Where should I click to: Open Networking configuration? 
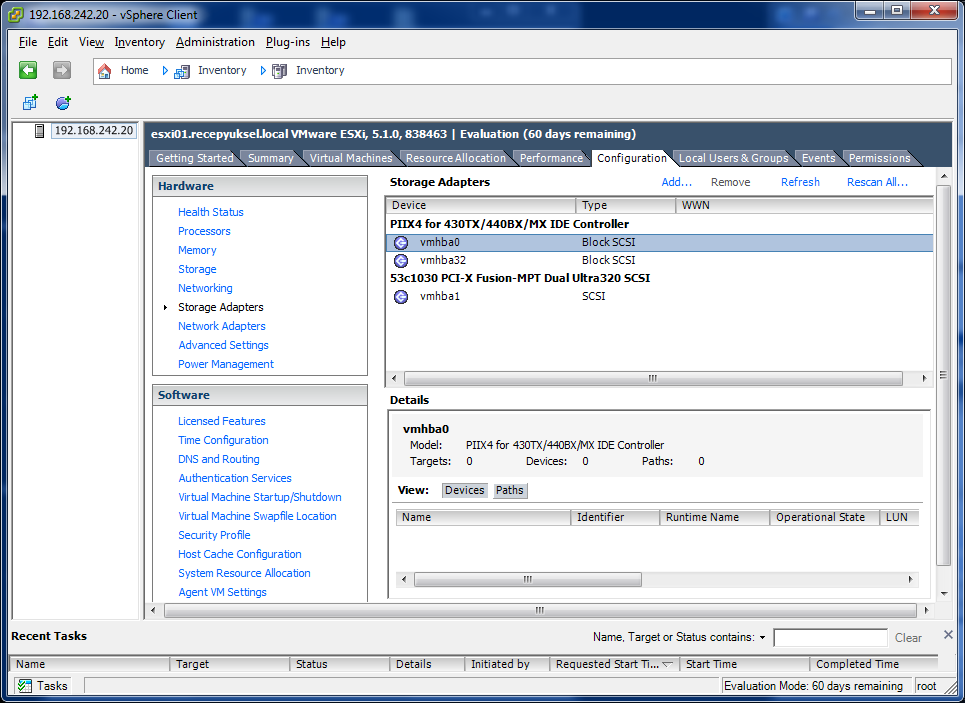point(205,289)
